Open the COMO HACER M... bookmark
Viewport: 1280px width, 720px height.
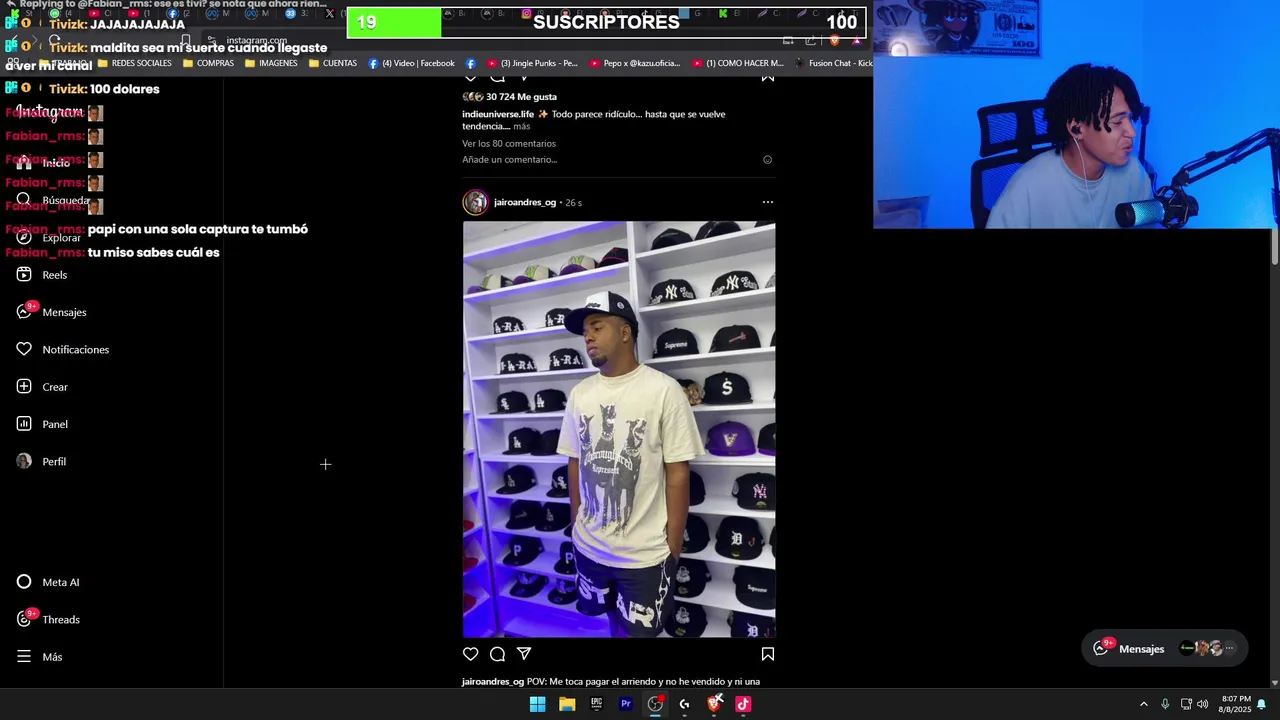[738, 63]
